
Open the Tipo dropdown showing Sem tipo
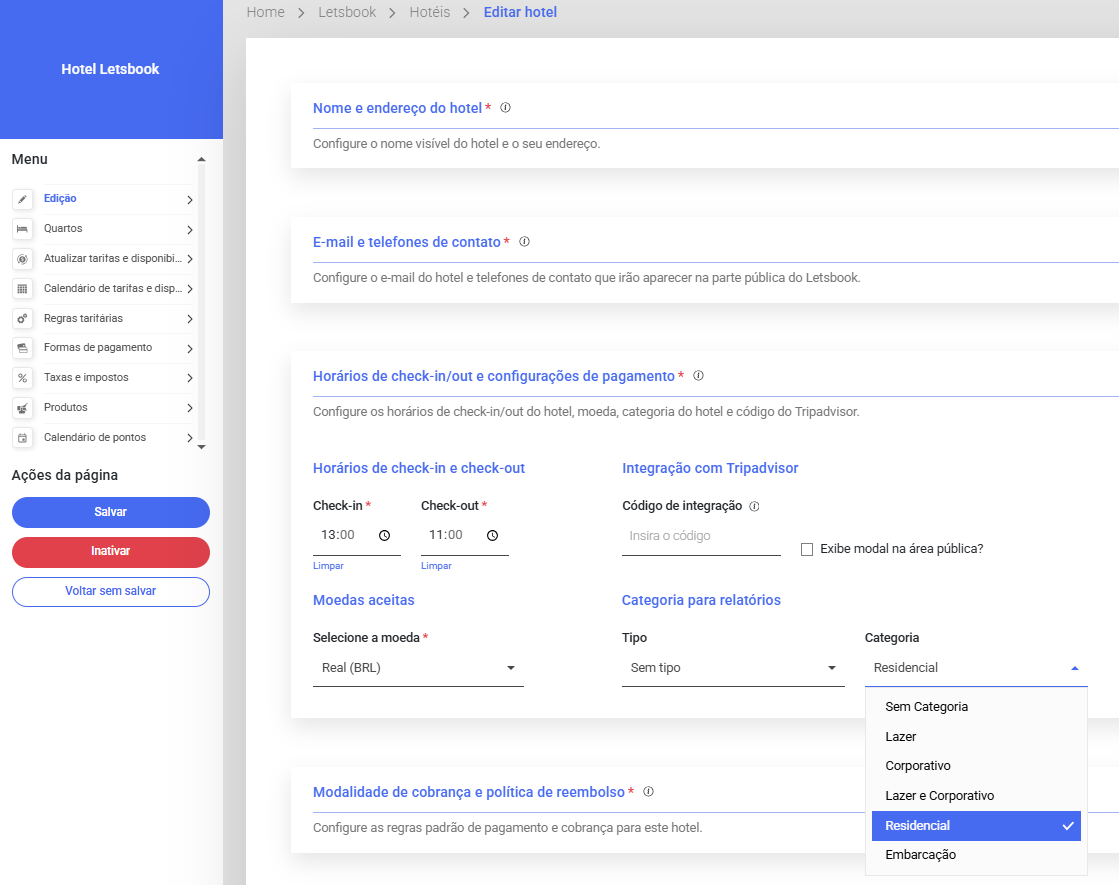pyautogui.click(x=733, y=668)
